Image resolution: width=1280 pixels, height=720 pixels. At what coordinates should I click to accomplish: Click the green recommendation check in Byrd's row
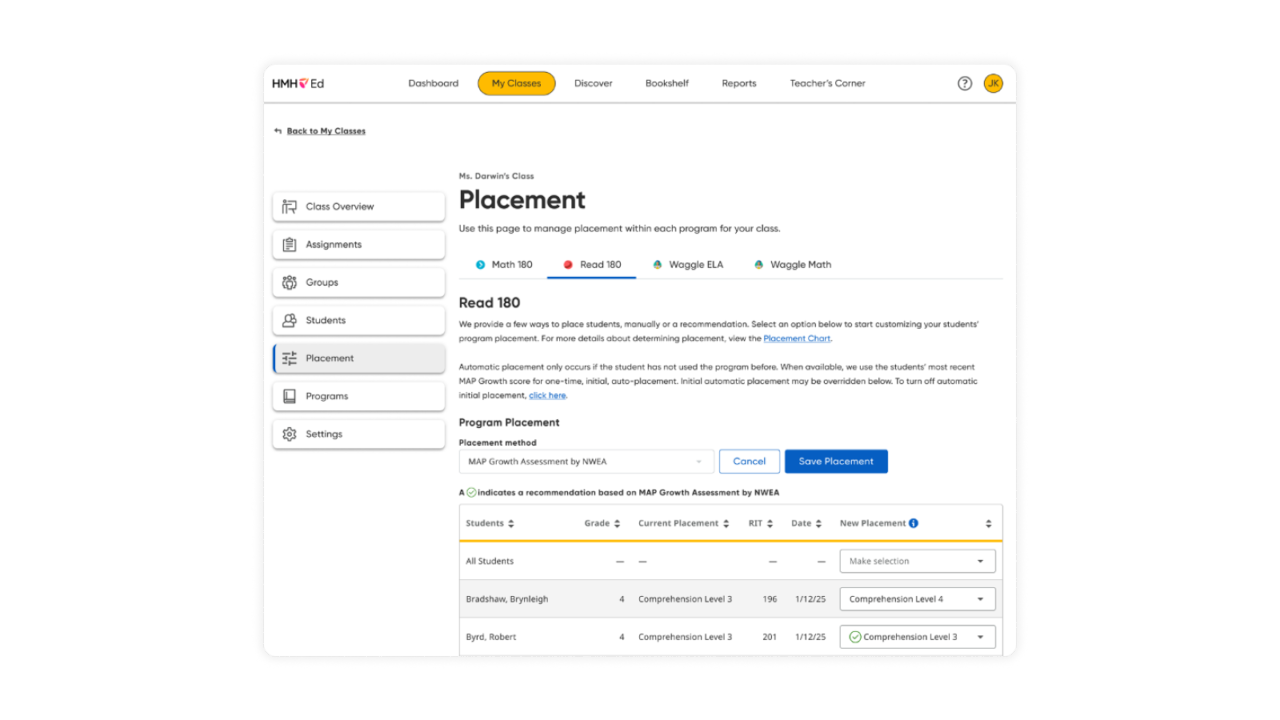(x=855, y=637)
